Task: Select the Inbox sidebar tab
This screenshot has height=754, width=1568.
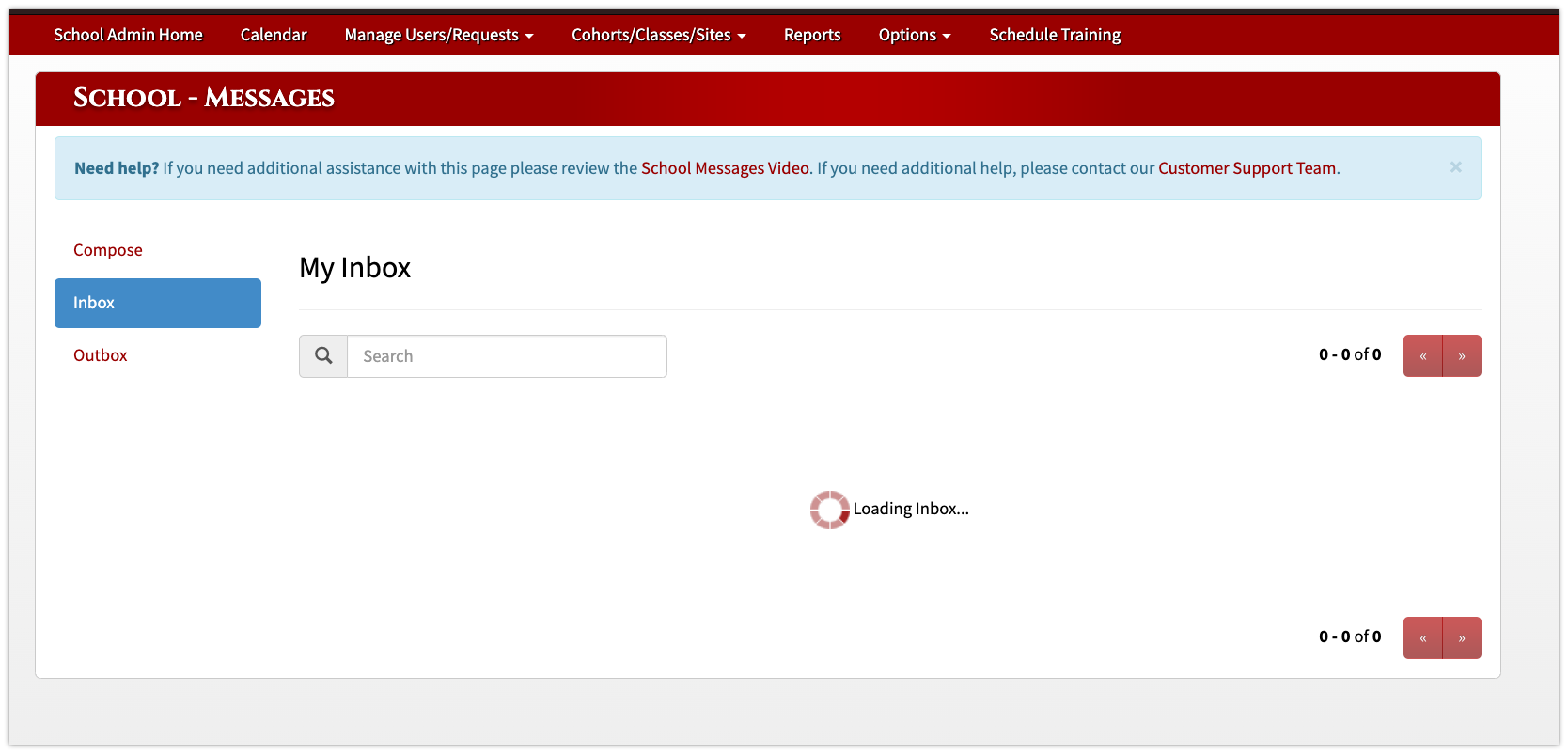Action: [158, 303]
